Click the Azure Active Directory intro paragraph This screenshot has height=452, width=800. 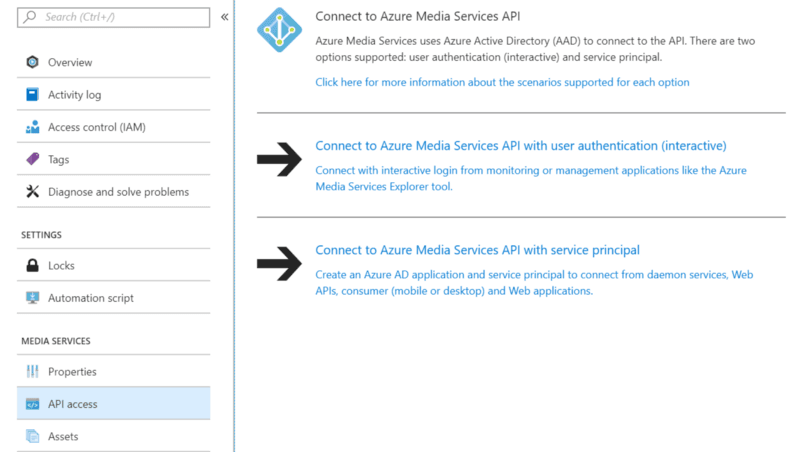click(x=535, y=49)
